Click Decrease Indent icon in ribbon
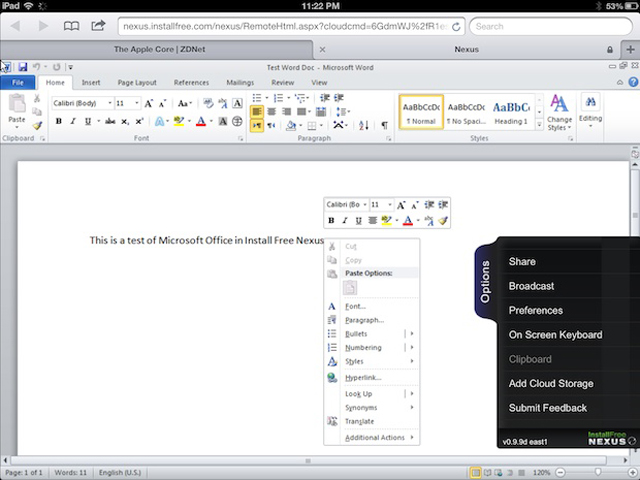Image resolution: width=640 pixels, height=480 pixels. pyautogui.click(x=325, y=98)
